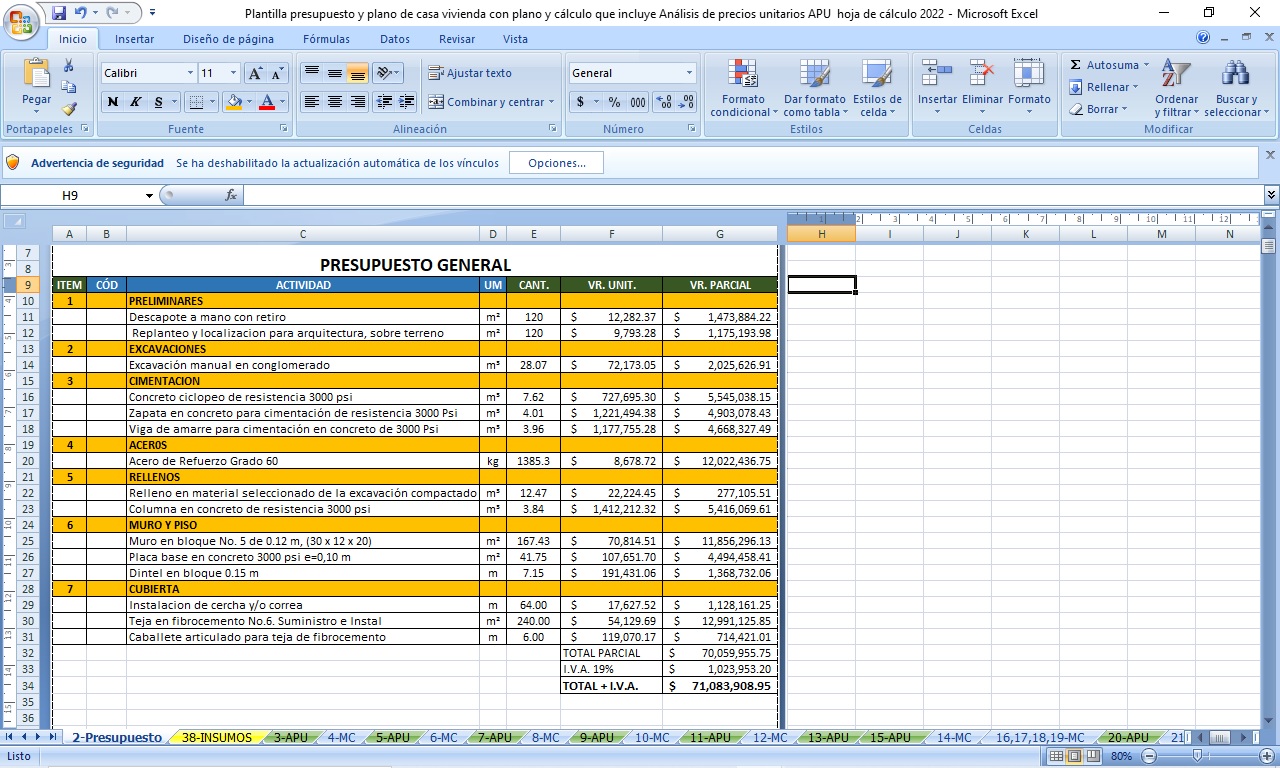Center the cell text horizontally
The height and width of the screenshot is (768, 1280).
point(335,102)
